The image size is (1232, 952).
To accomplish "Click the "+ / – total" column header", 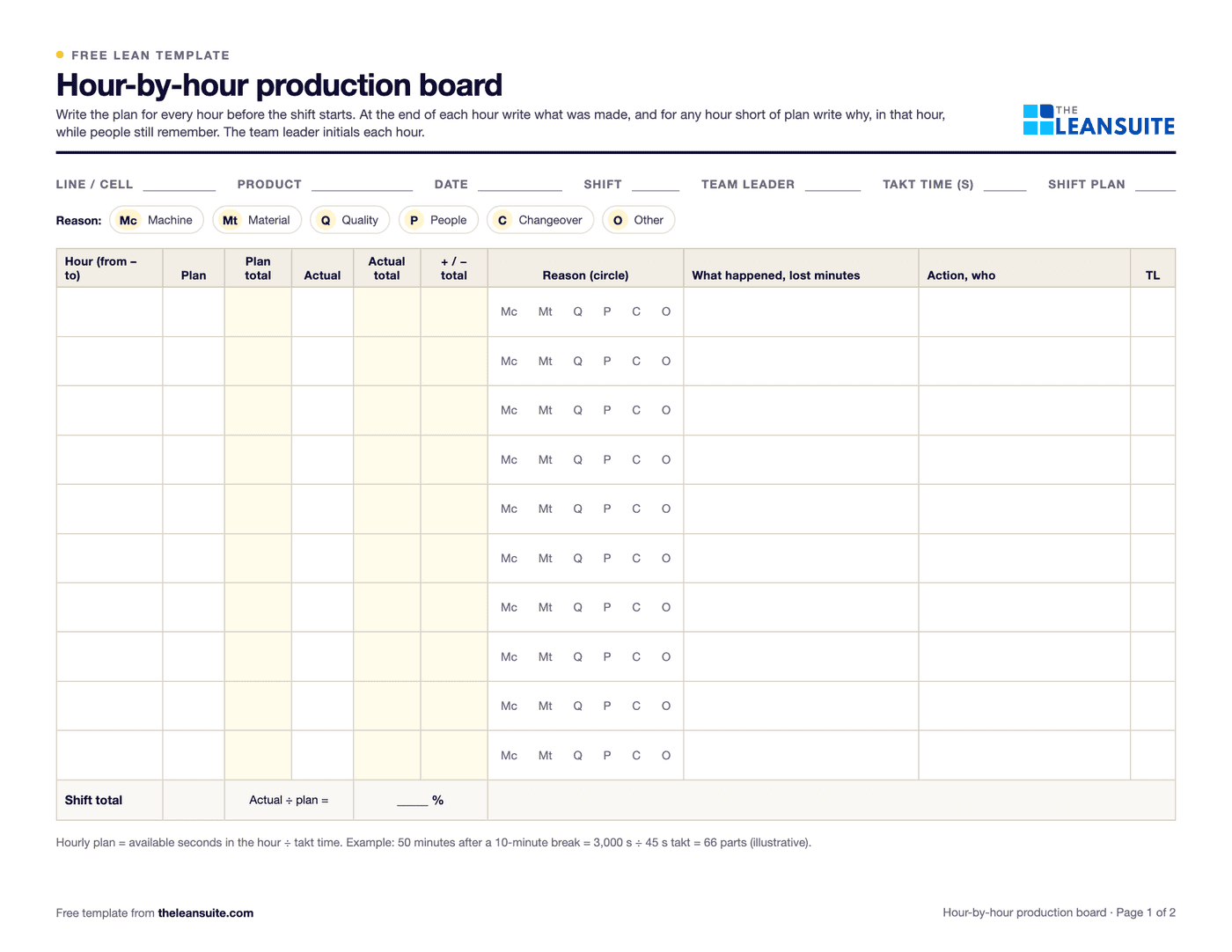I will pos(454,268).
